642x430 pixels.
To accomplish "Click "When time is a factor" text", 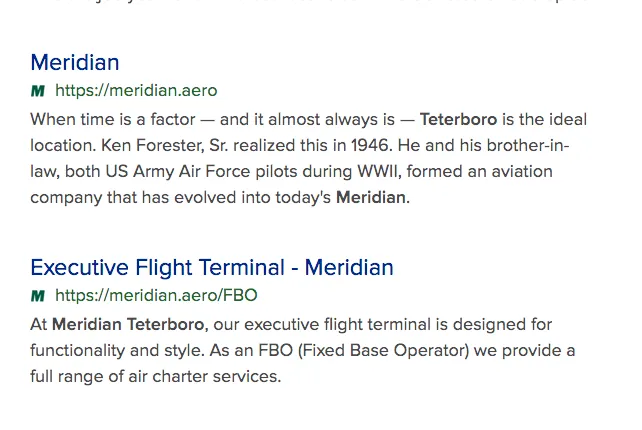I will [x=113, y=120].
